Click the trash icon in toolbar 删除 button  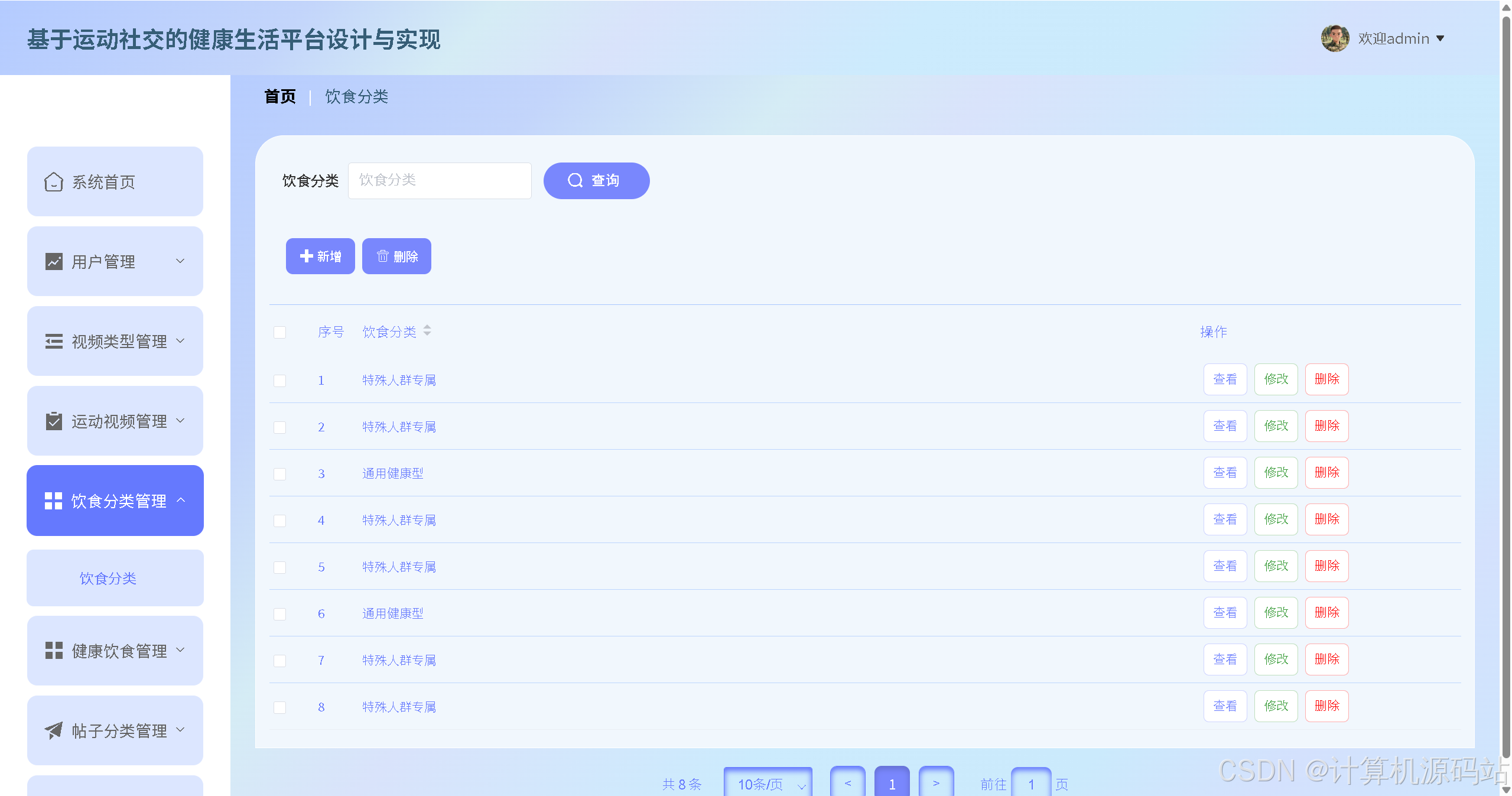[x=383, y=256]
